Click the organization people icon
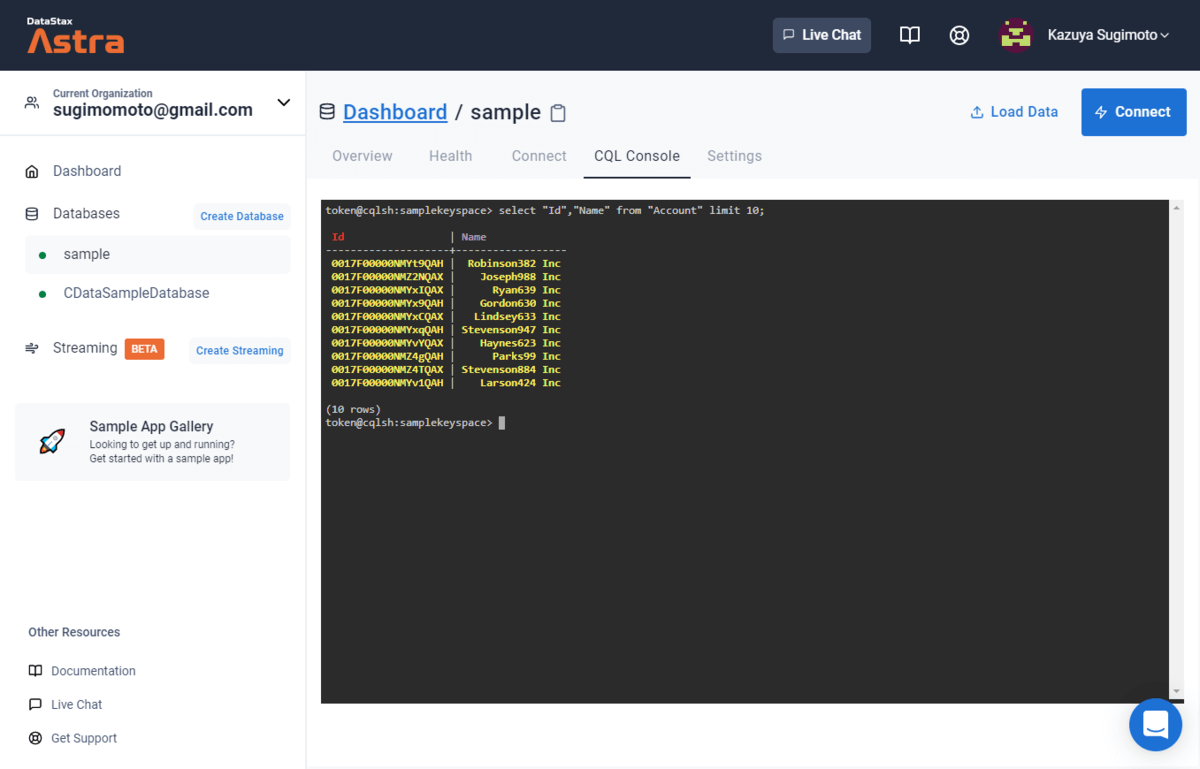 tap(33, 103)
